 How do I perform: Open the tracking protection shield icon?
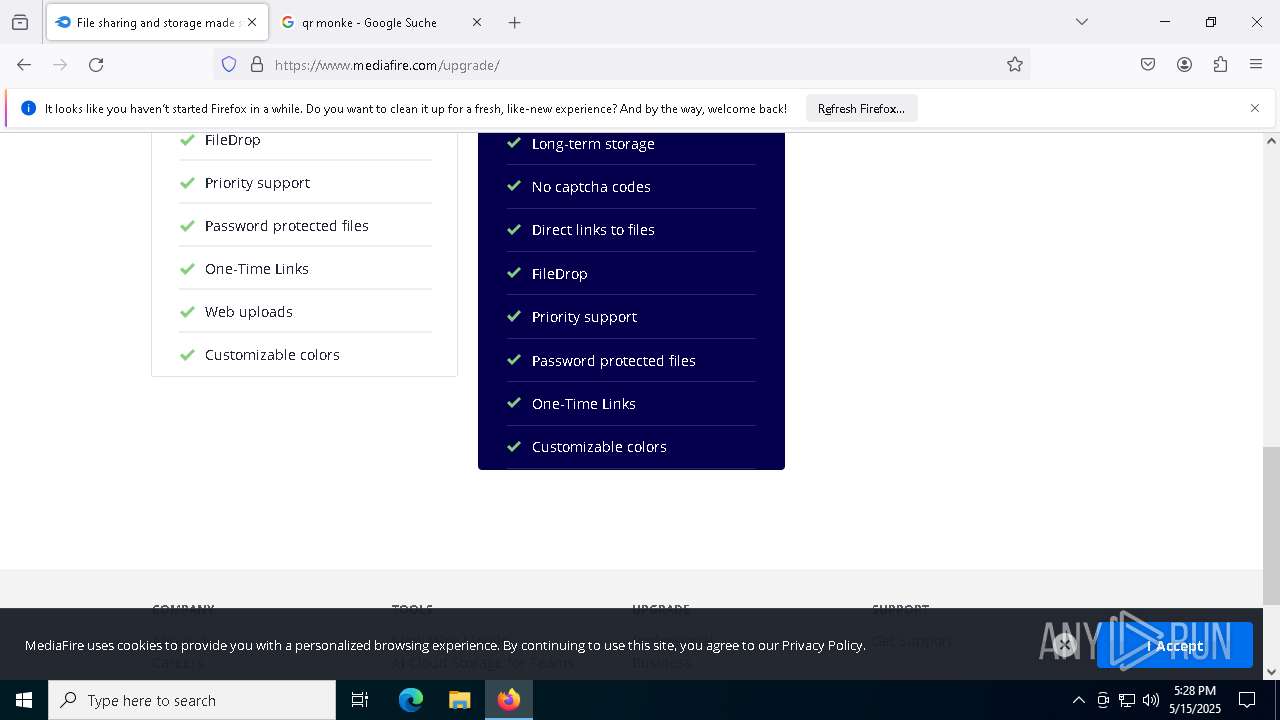[x=229, y=65]
